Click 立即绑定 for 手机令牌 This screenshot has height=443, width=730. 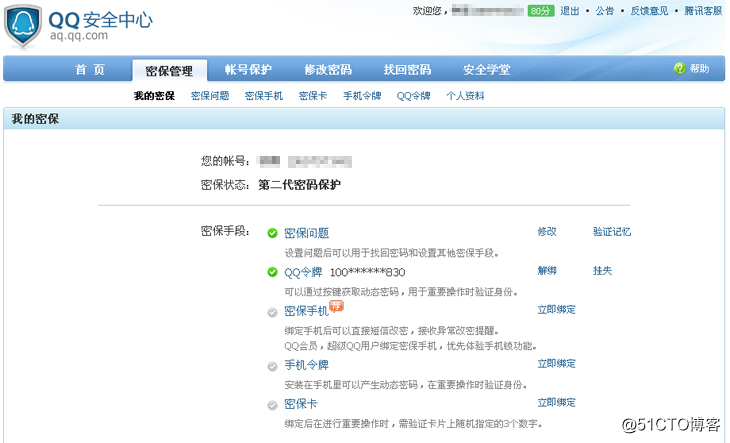[556, 364]
